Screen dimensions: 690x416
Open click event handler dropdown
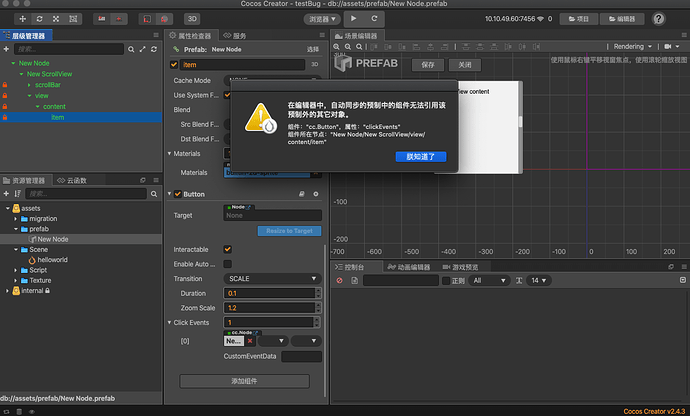(x=306, y=341)
